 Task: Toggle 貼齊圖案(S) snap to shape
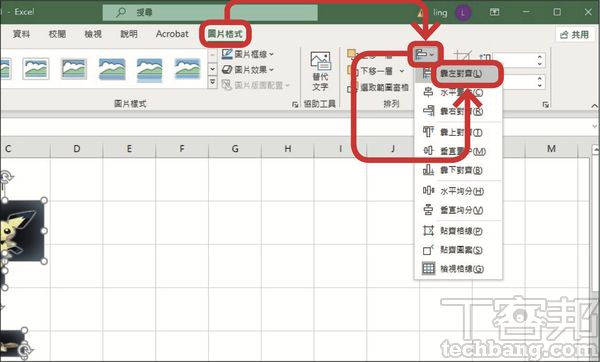coord(458,250)
